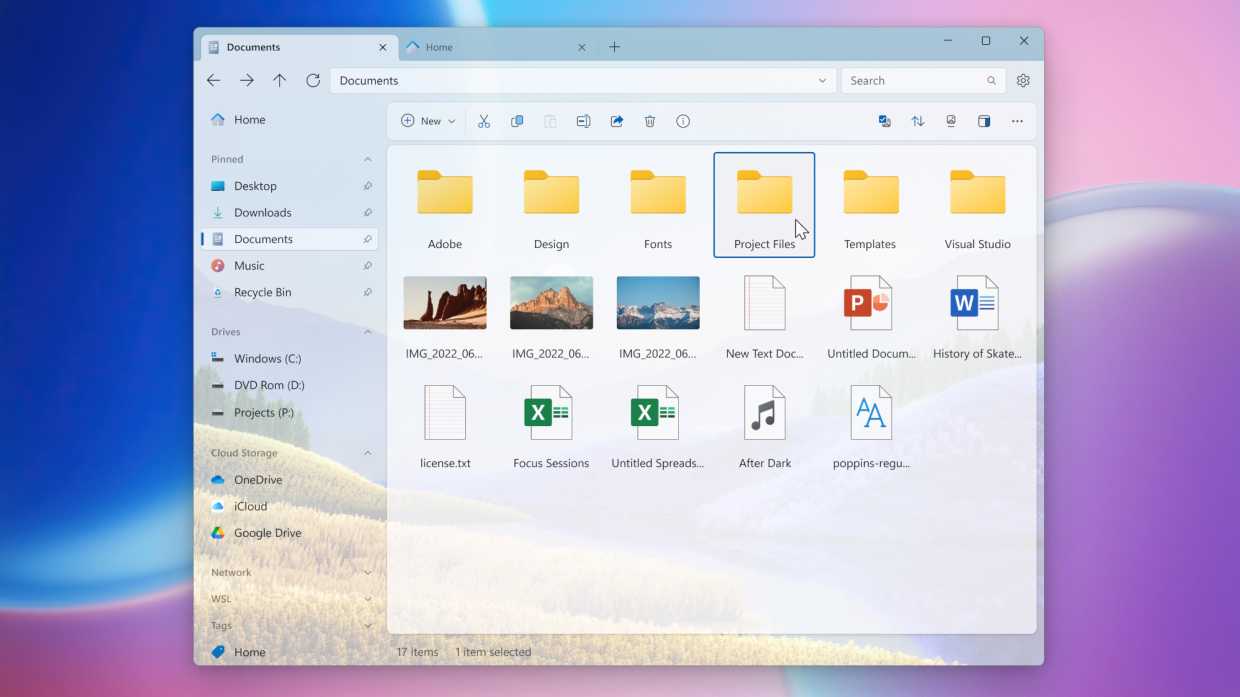Viewport: 1240px width, 697px height.
Task: Expand the Network section
Action: (367, 572)
